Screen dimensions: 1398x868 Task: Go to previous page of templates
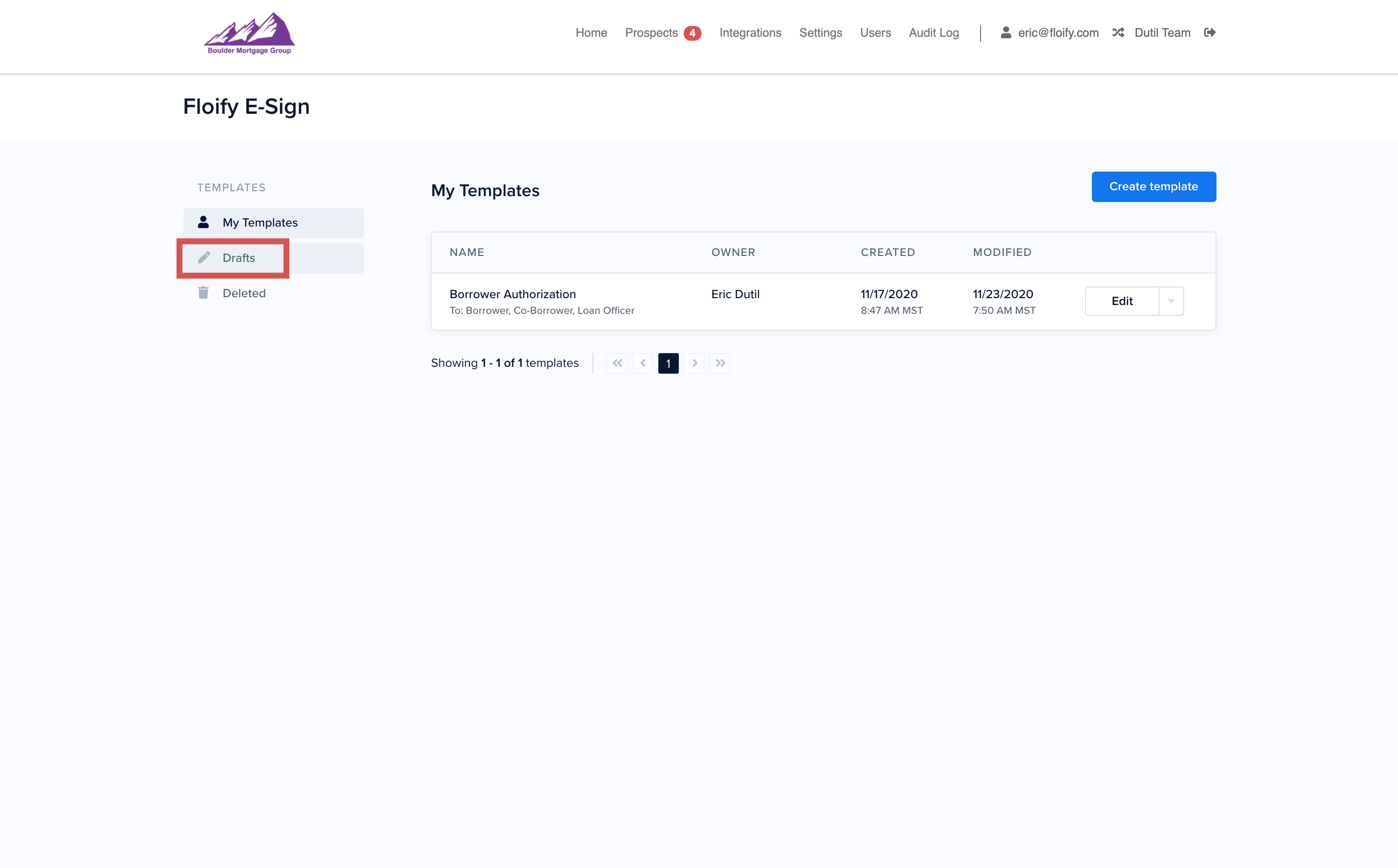(643, 363)
